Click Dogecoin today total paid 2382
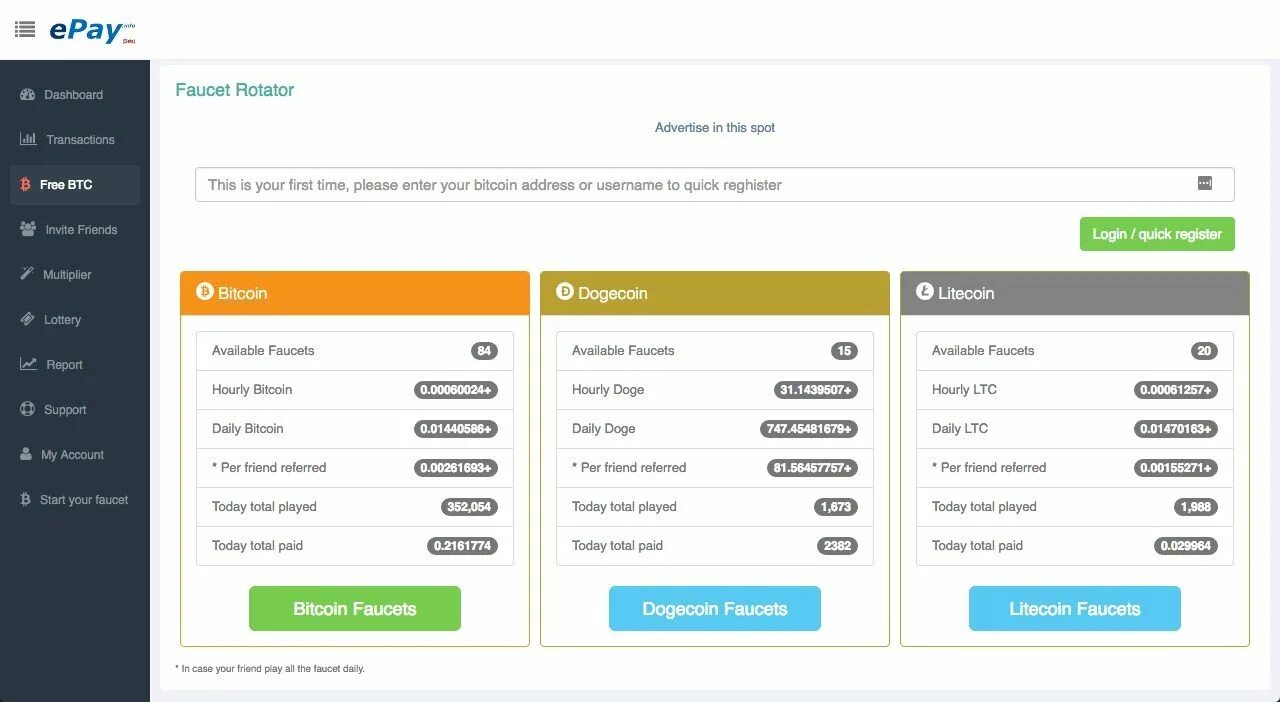This screenshot has height=702, width=1280. (x=838, y=546)
